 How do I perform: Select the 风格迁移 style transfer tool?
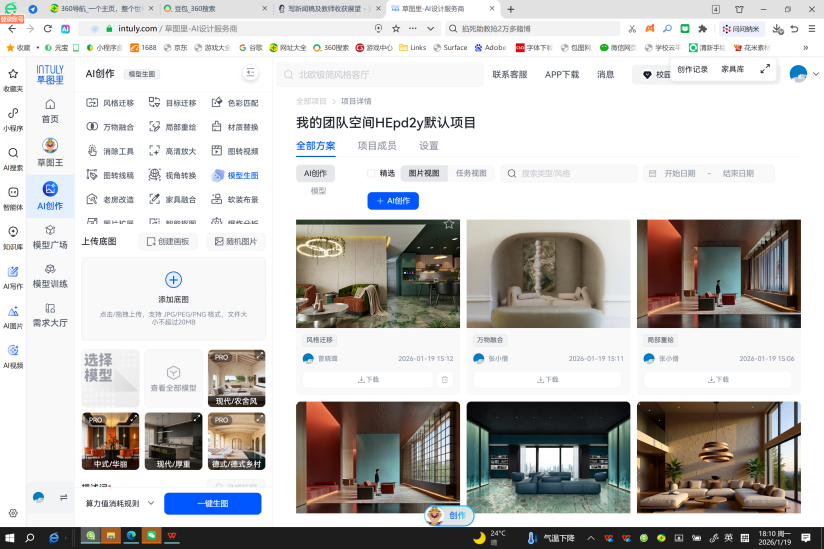pos(111,102)
